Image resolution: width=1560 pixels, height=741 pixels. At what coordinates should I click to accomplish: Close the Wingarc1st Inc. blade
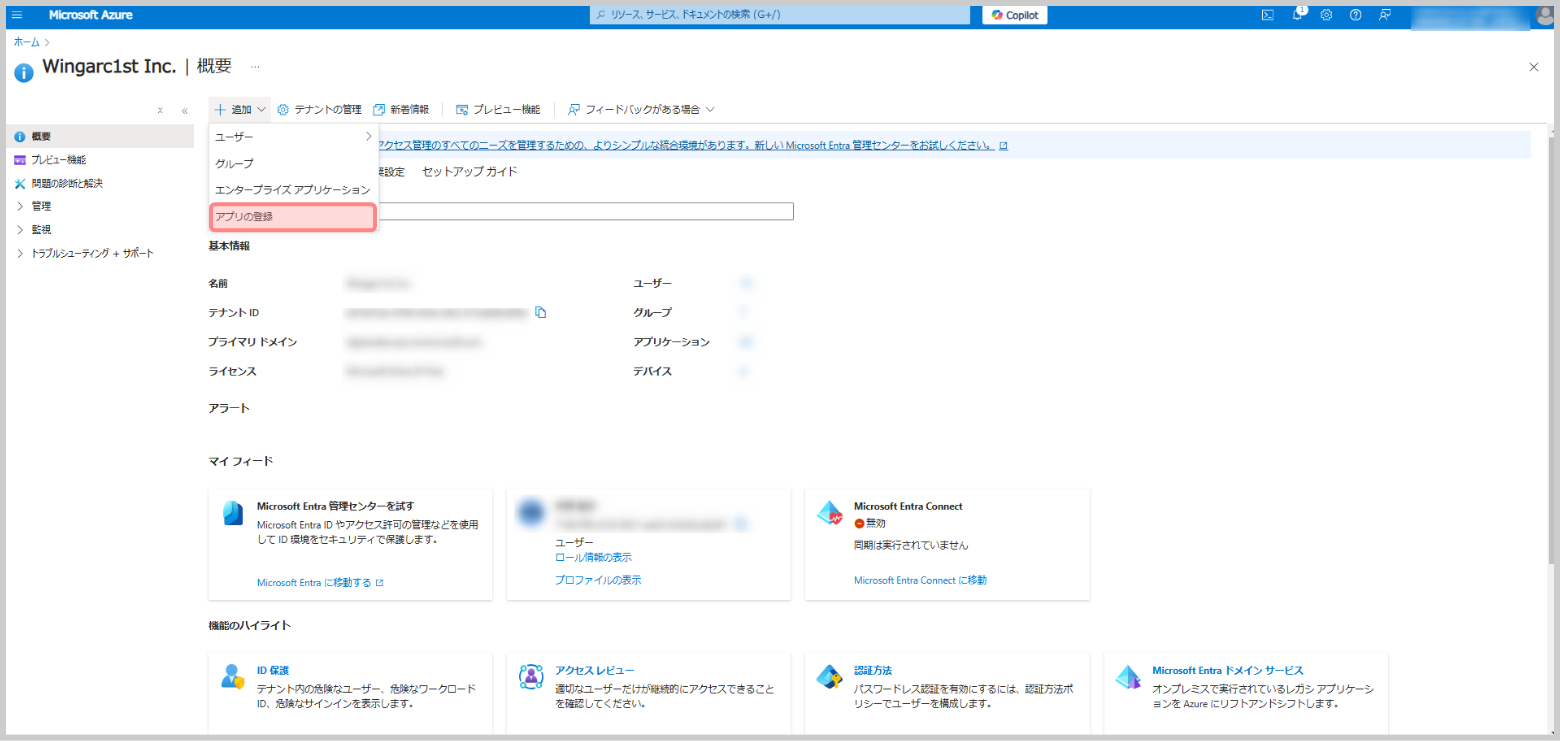(1534, 67)
